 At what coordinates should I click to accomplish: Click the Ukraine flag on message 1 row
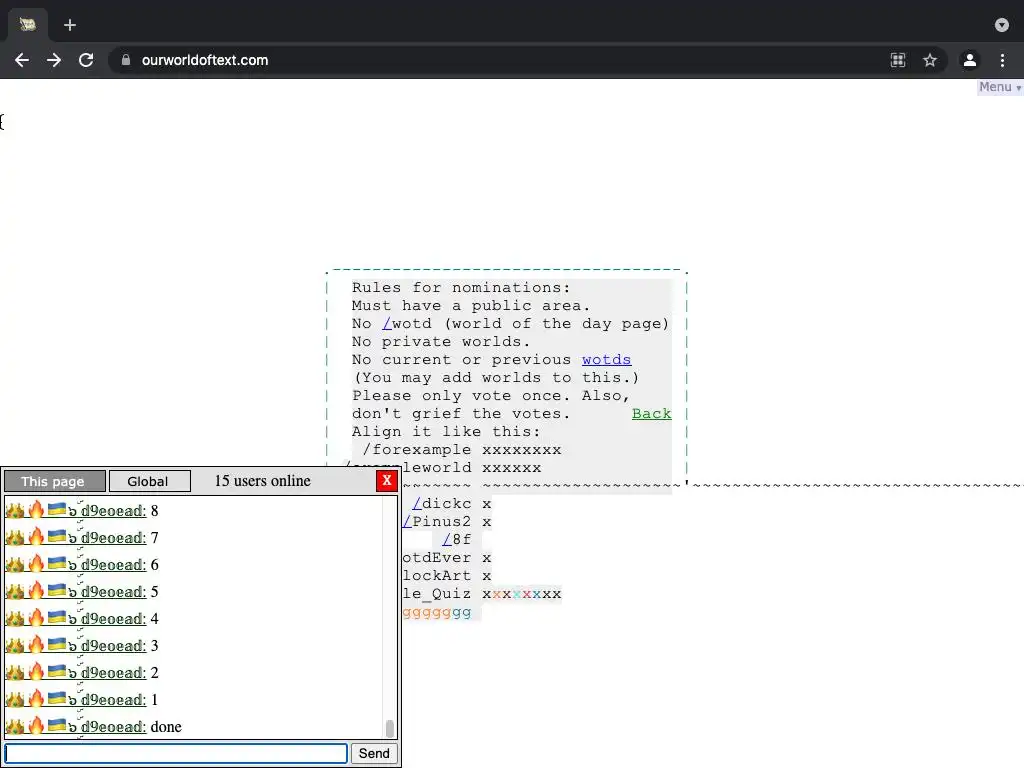point(57,698)
